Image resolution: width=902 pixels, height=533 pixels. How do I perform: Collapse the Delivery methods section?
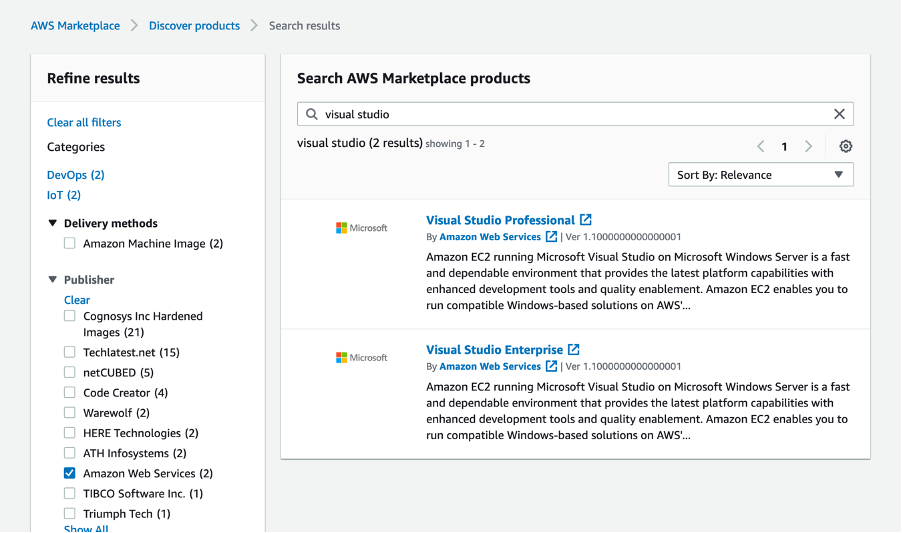(53, 223)
